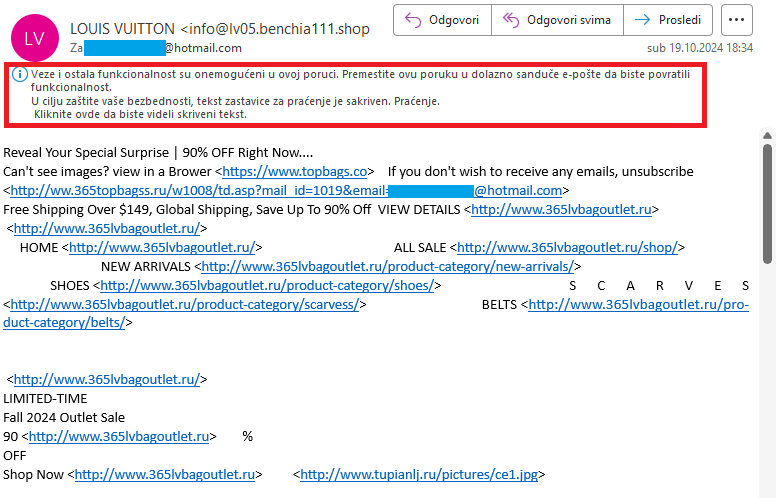Open the unsubscribe 365topbagss.ru td.asp link
The width and height of the screenshot is (776, 498).
[286, 191]
